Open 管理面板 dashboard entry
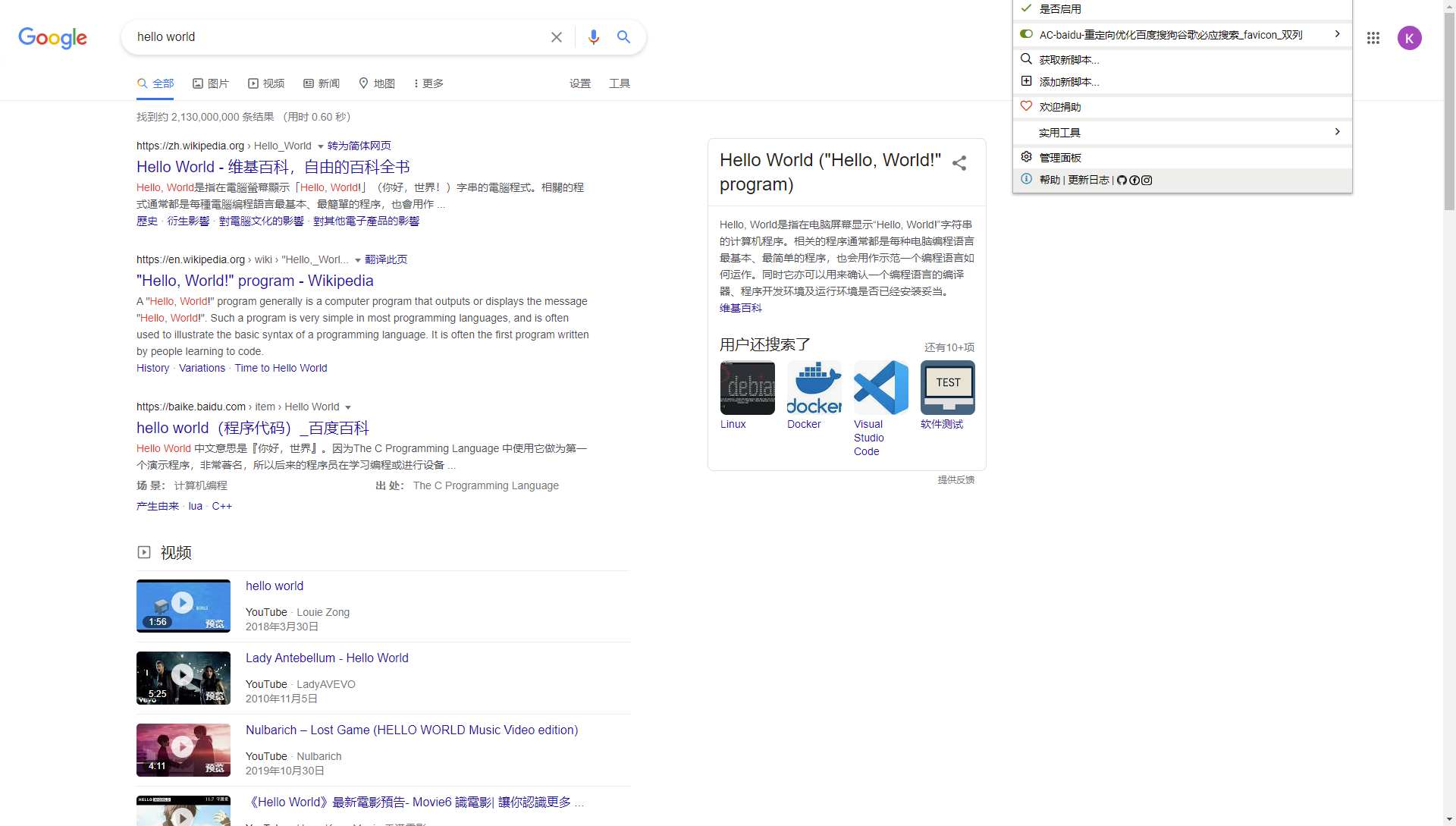1456x826 pixels. pyautogui.click(x=1182, y=158)
